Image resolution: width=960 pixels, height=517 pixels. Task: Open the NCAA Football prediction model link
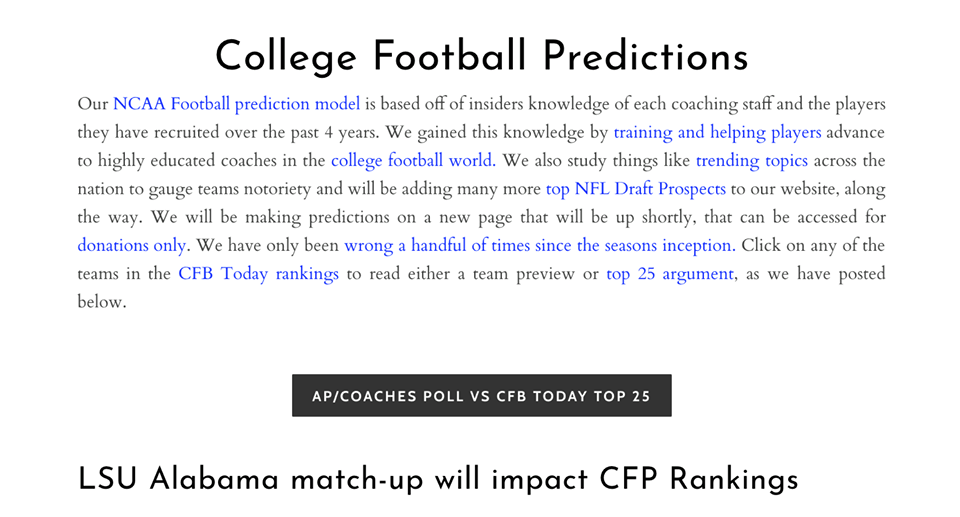click(x=236, y=104)
